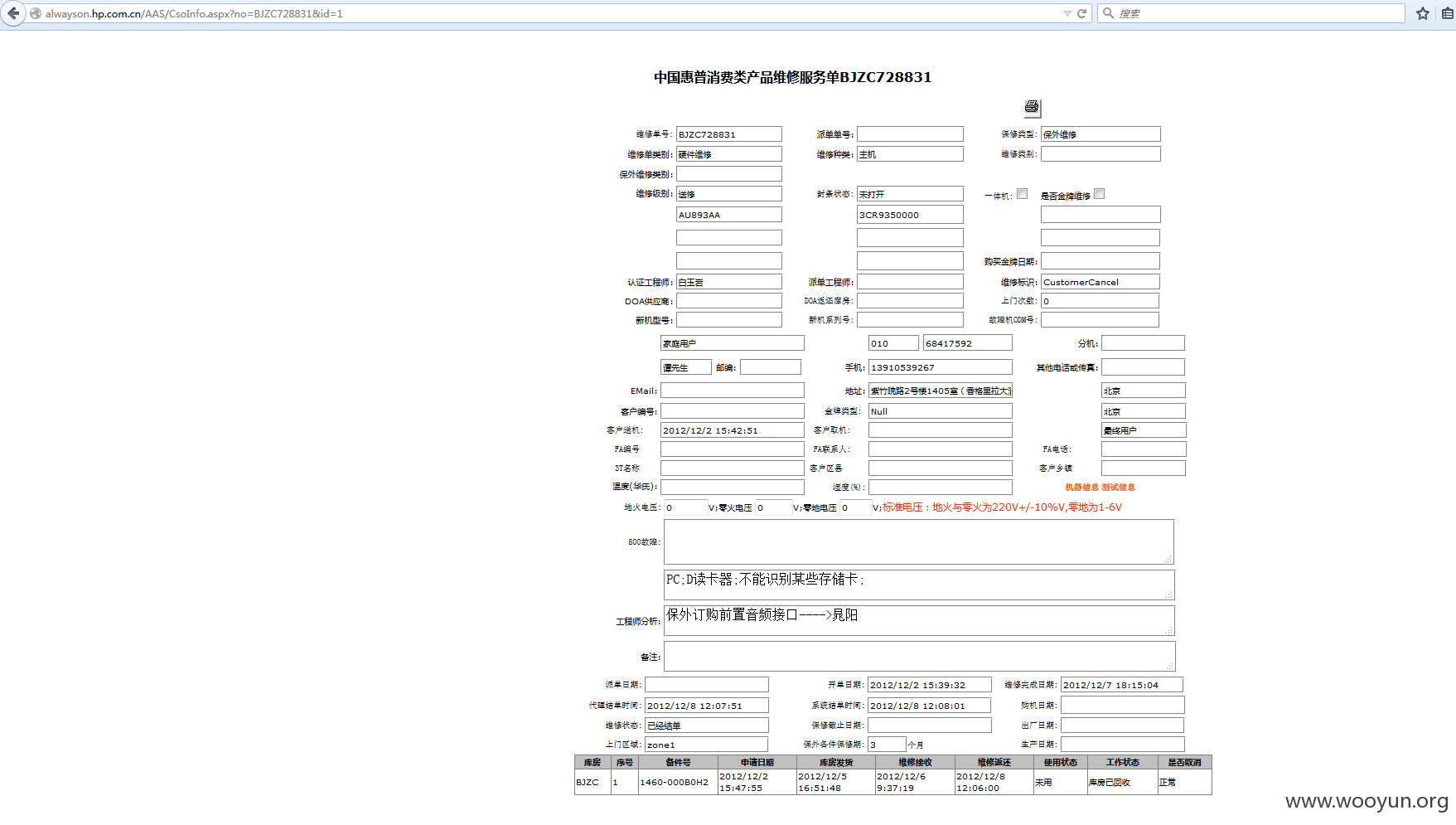Click the 金牌类型 field showing Null
The image size is (1456, 825).
coord(941,411)
